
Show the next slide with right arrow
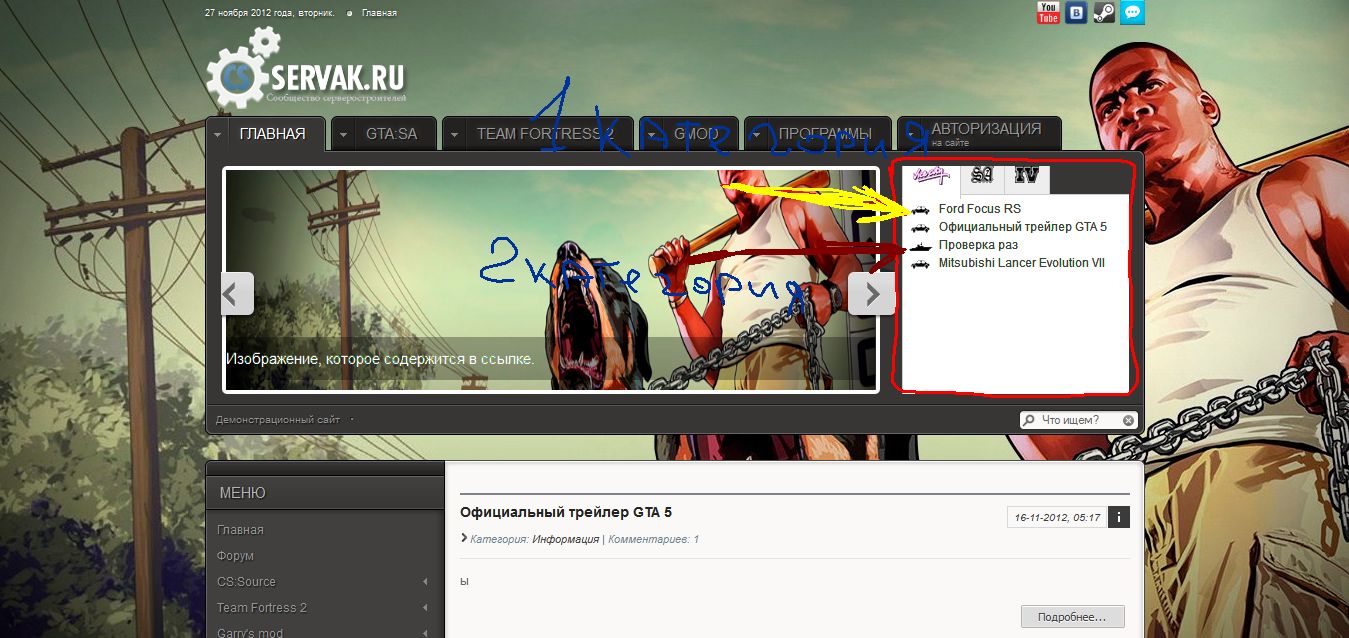[x=871, y=294]
